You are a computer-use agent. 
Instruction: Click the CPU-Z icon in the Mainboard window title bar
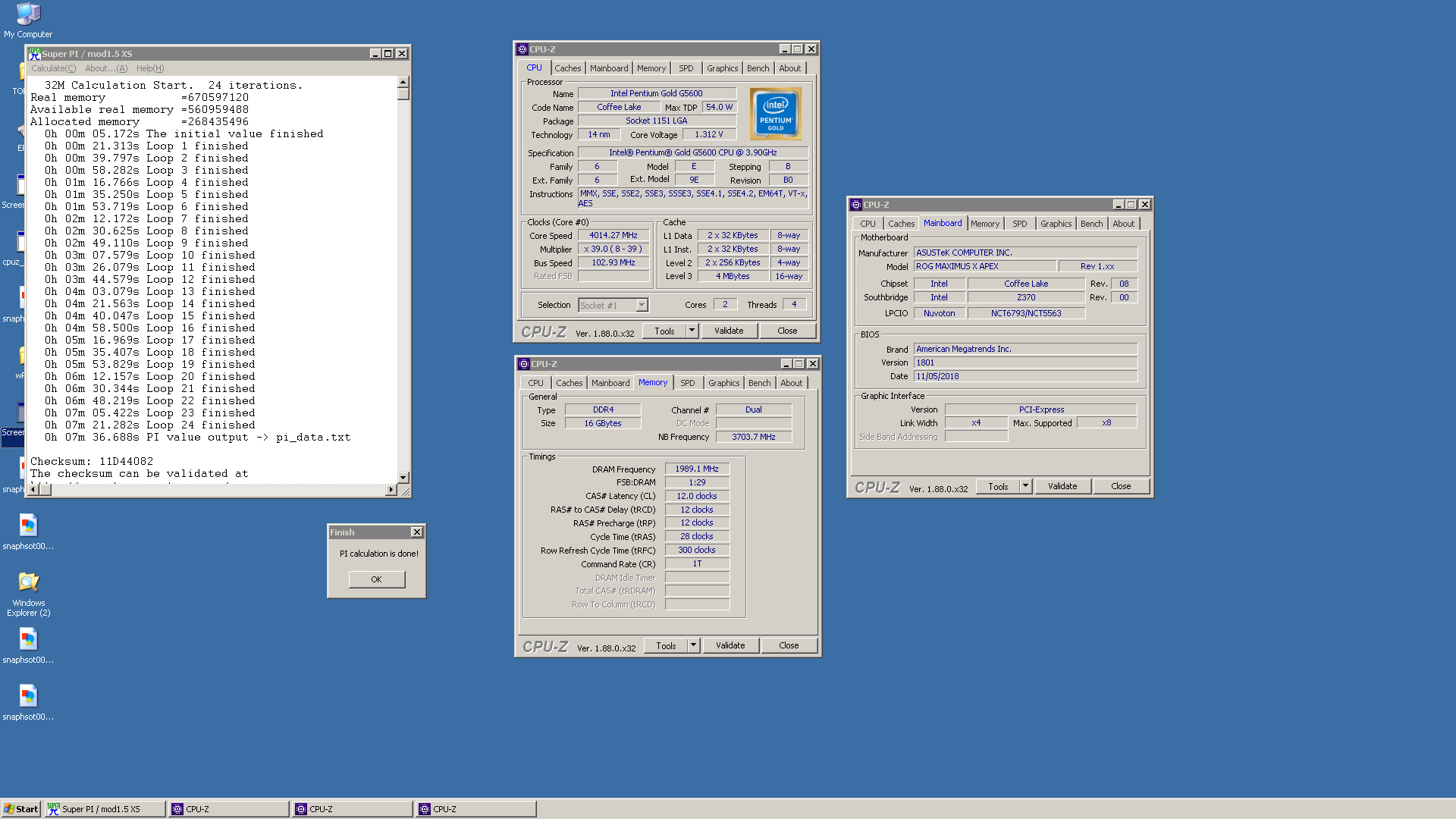point(855,205)
